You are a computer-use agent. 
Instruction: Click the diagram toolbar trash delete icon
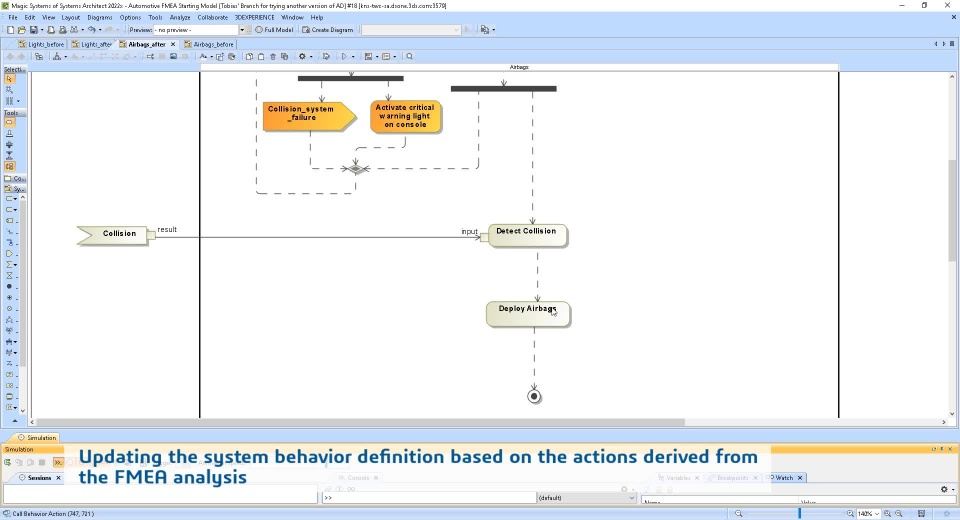273,56
